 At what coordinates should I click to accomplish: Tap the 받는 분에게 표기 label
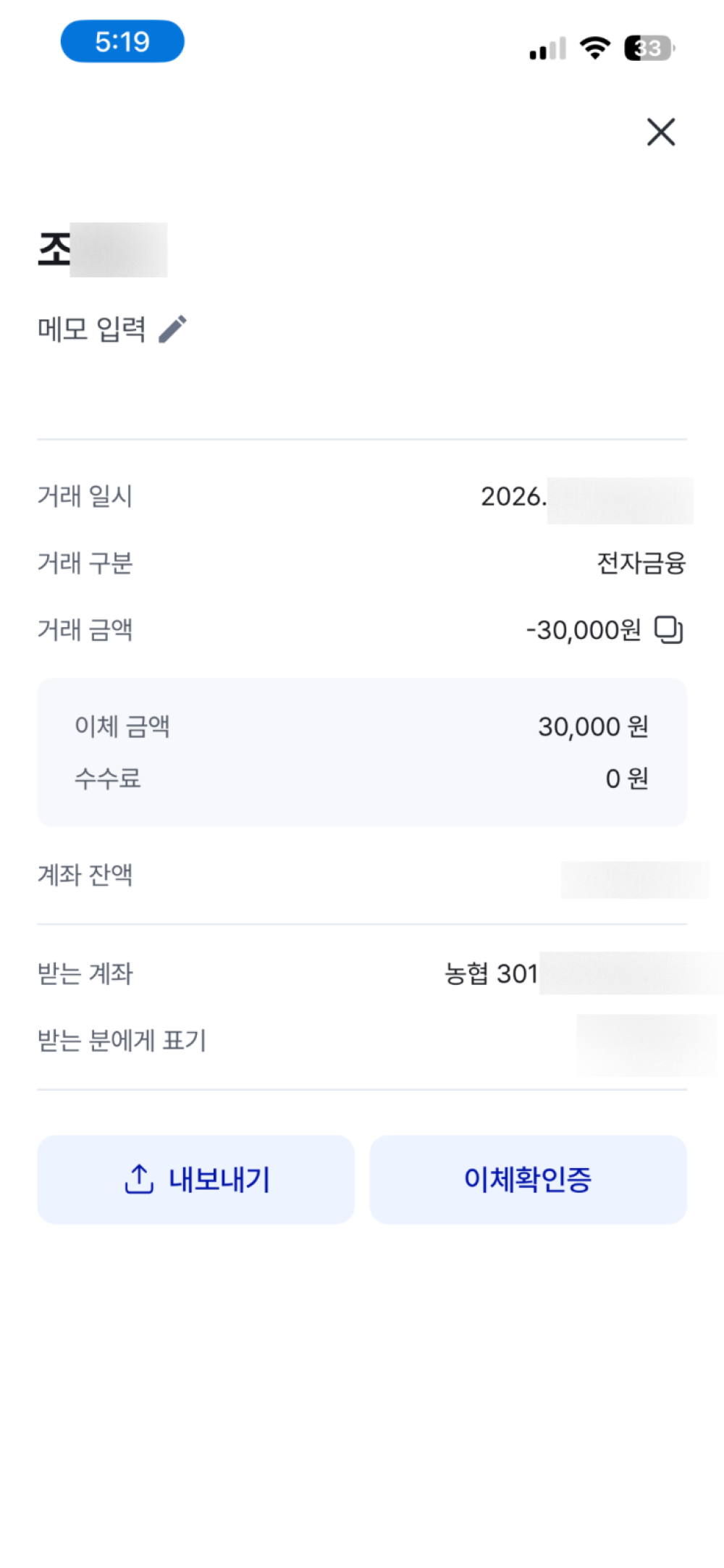(122, 1041)
